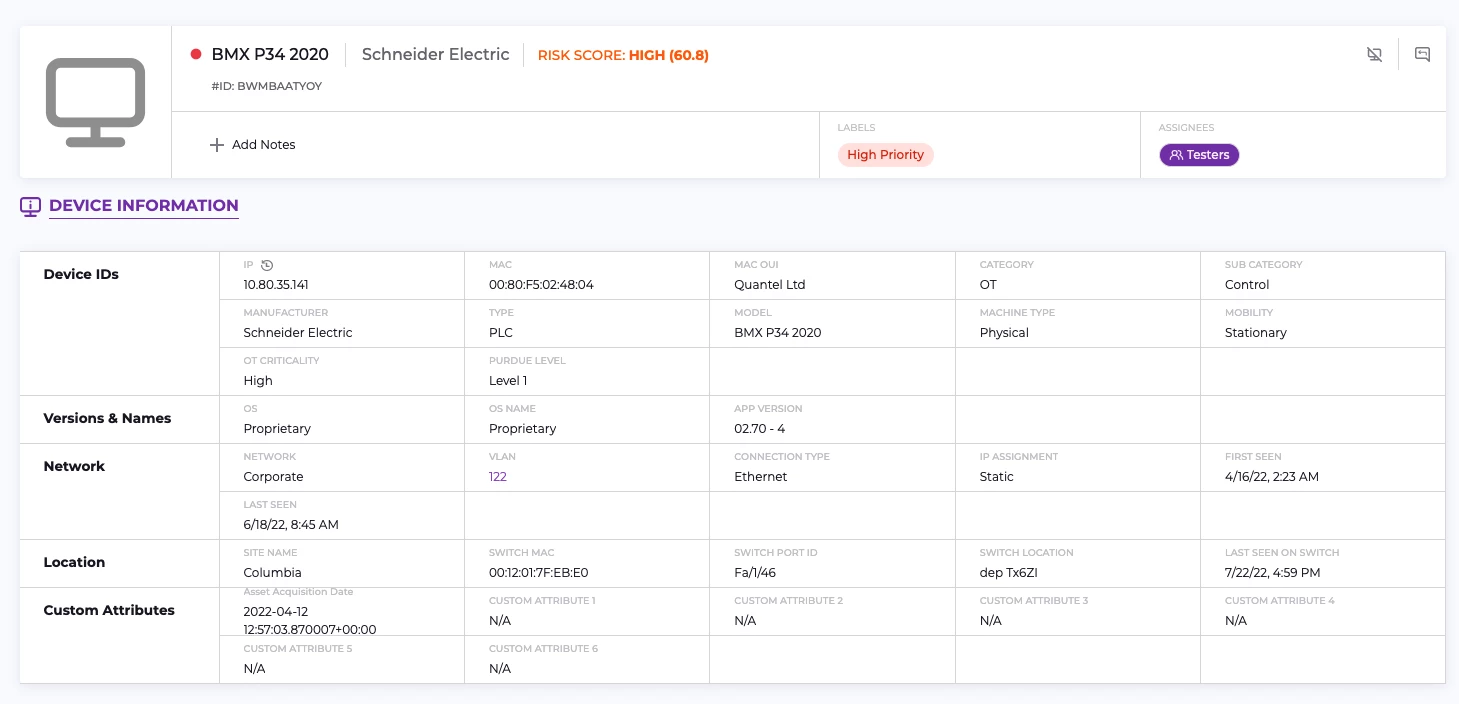The height and width of the screenshot is (704, 1459).
Task: Click the Testers assignee badge
Action: [x=1199, y=155]
